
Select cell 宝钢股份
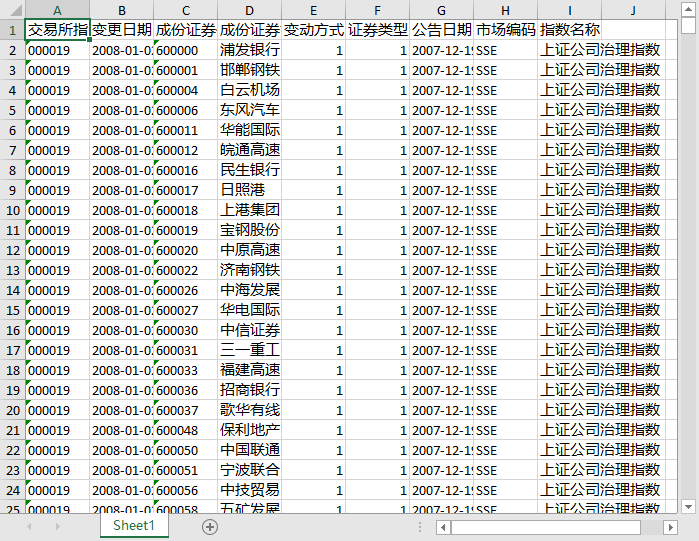249,230
